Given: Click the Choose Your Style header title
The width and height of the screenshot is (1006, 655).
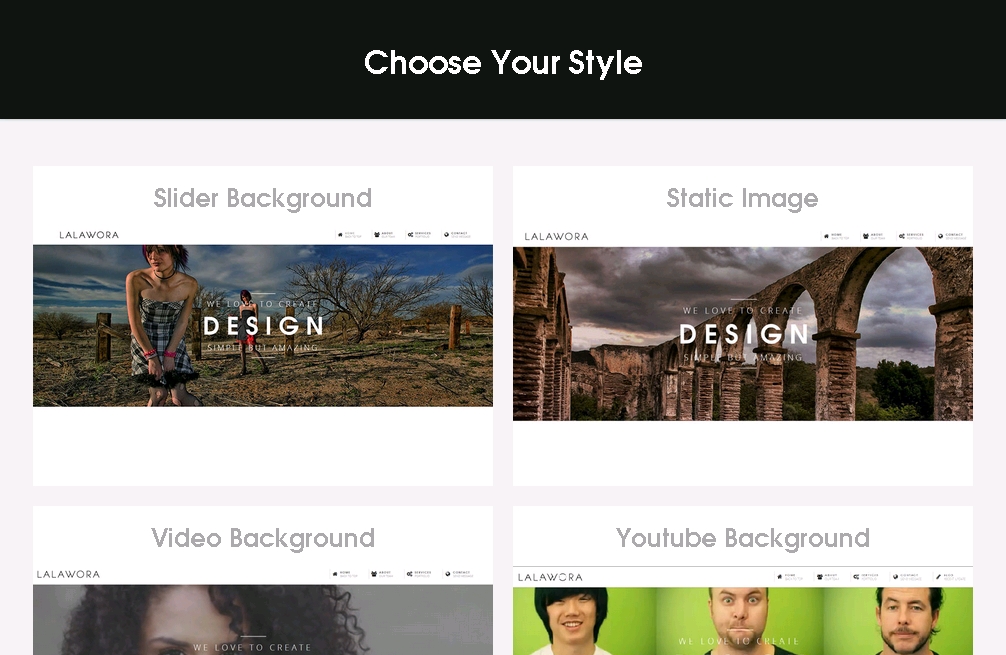Looking at the screenshot, I should tap(503, 62).
